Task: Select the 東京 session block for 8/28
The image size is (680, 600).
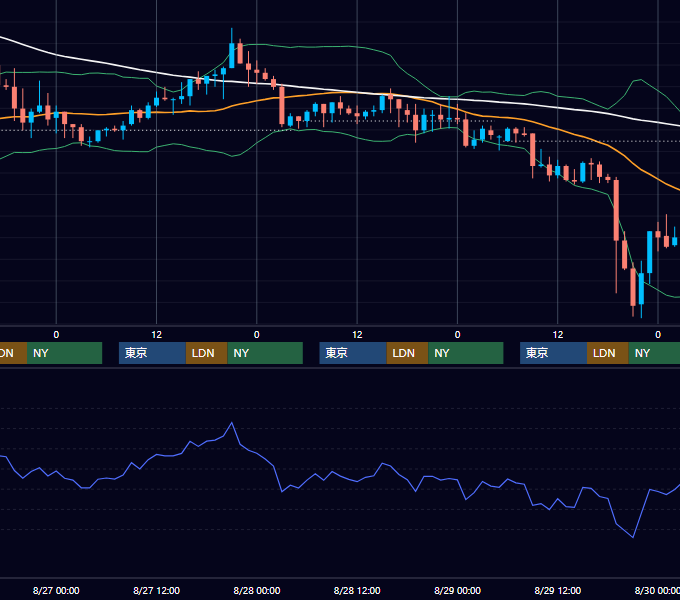Action: (353, 353)
